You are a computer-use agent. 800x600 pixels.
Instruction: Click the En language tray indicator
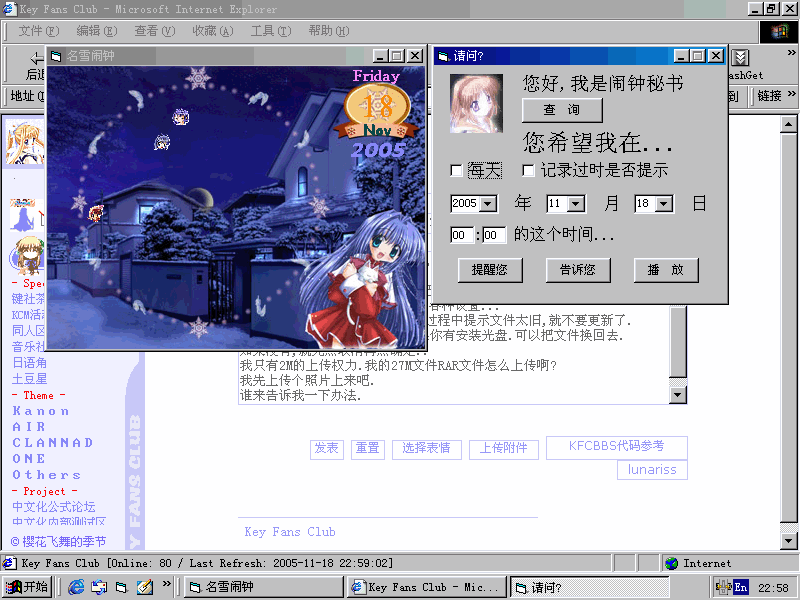click(x=741, y=587)
